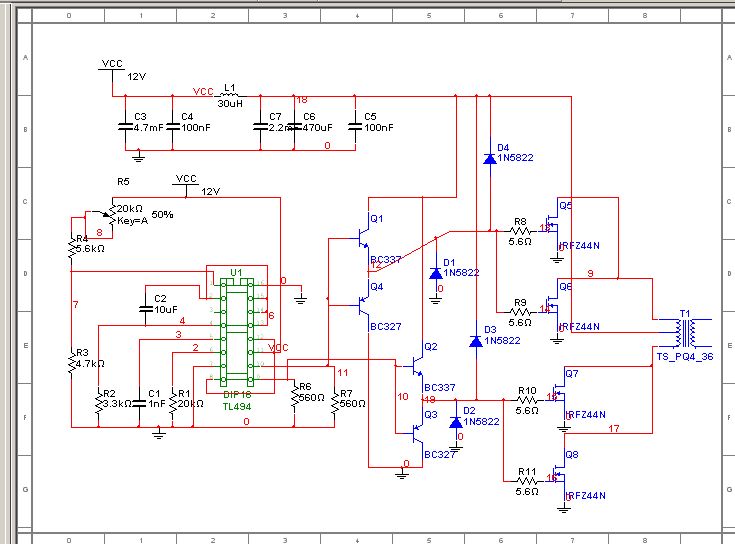This screenshot has height=544, width=735.
Task: Select resistor R11 5.6Ω
Action: coord(527,481)
